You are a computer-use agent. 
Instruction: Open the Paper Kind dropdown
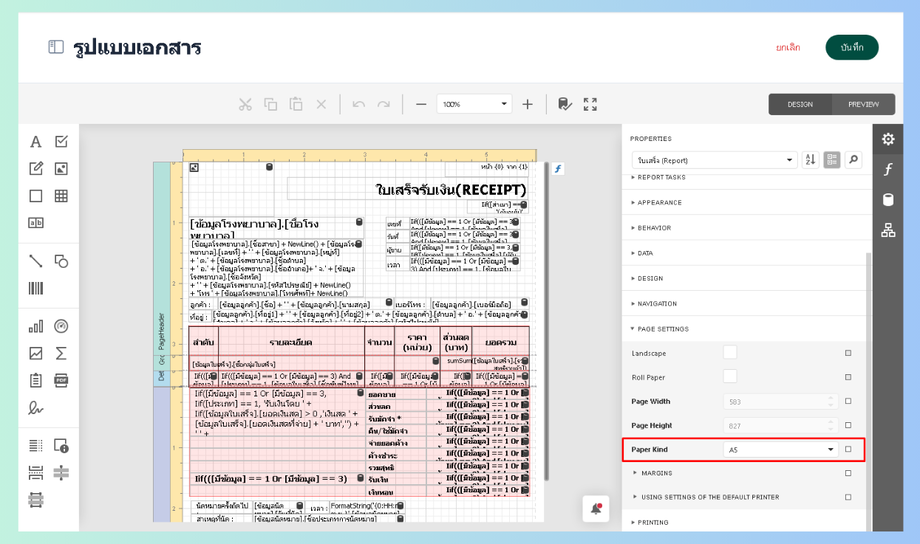point(781,450)
